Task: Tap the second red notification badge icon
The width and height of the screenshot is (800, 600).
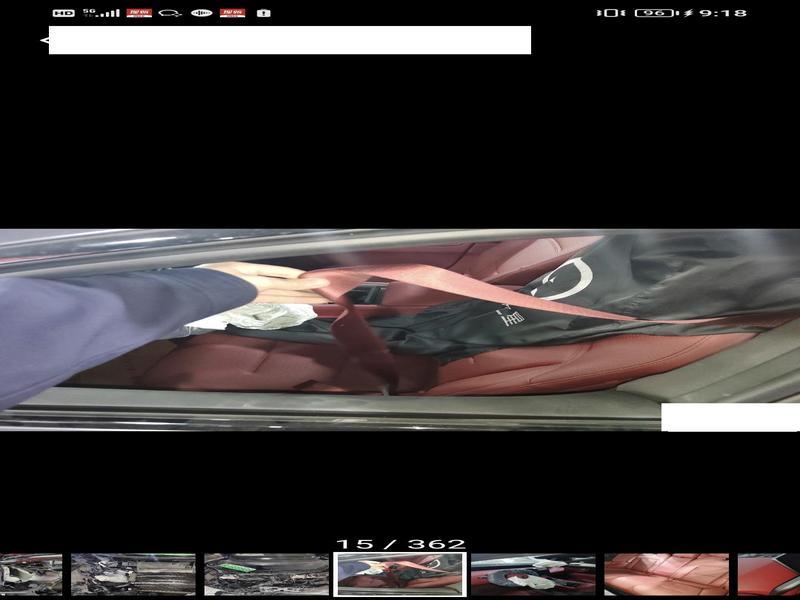Action: point(232,13)
